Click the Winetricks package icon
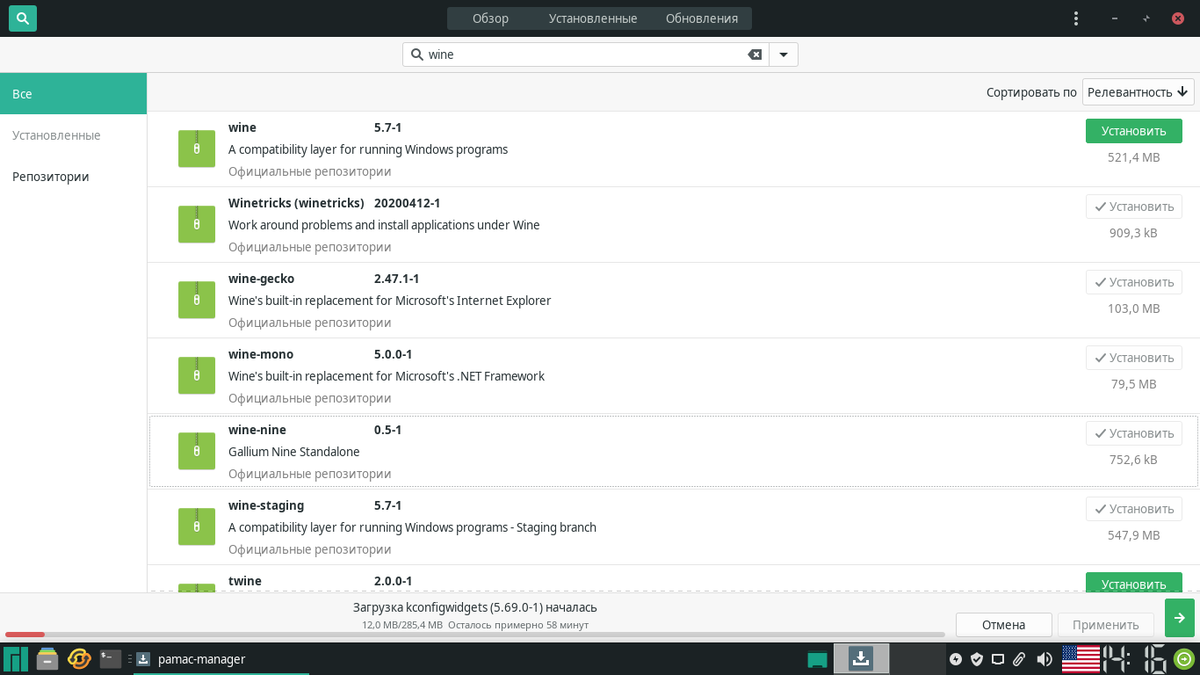The height and width of the screenshot is (675, 1200). 197,224
